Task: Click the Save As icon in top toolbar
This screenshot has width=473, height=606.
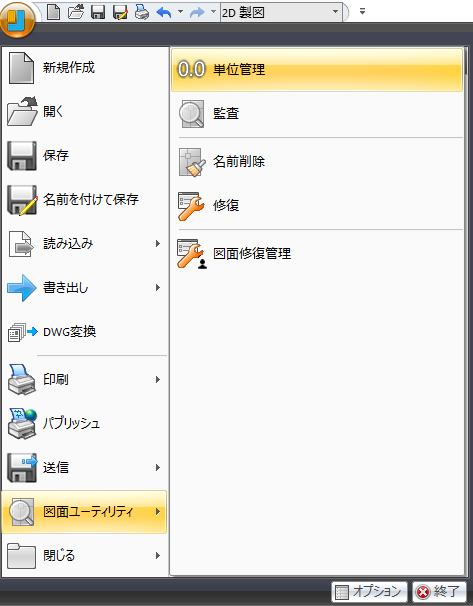Action: pyautogui.click(x=120, y=12)
